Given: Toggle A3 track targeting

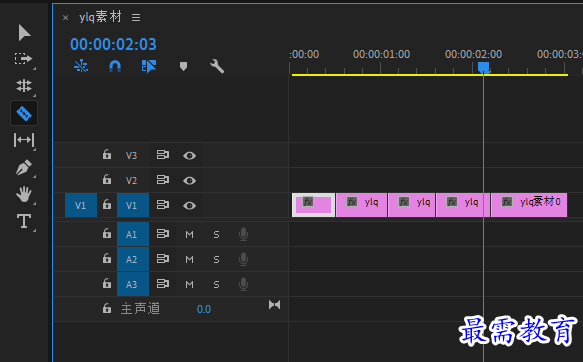Looking at the screenshot, I should click(133, 284).
